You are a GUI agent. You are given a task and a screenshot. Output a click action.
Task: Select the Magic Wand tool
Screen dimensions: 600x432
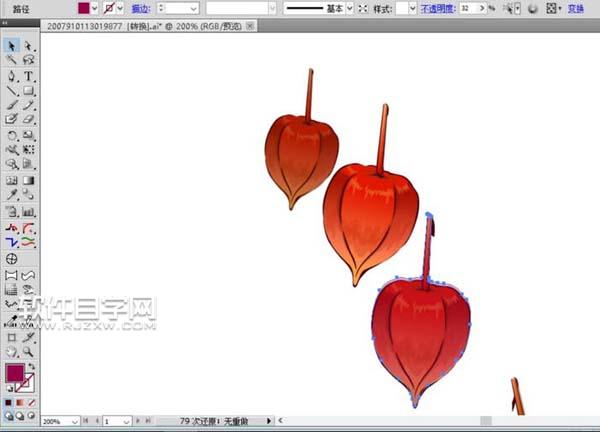(x=11, y=61)
